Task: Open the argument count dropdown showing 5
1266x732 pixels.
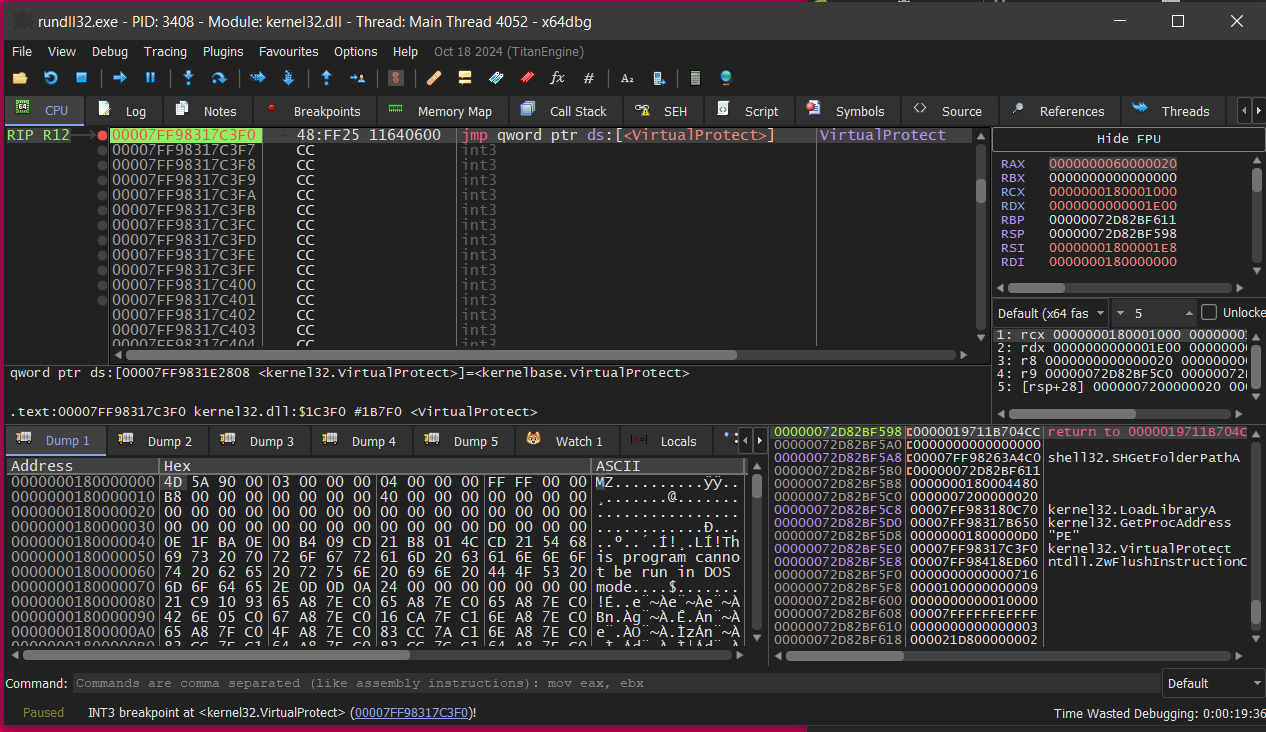Action: pyautogui.click(x=1154, y=313)
